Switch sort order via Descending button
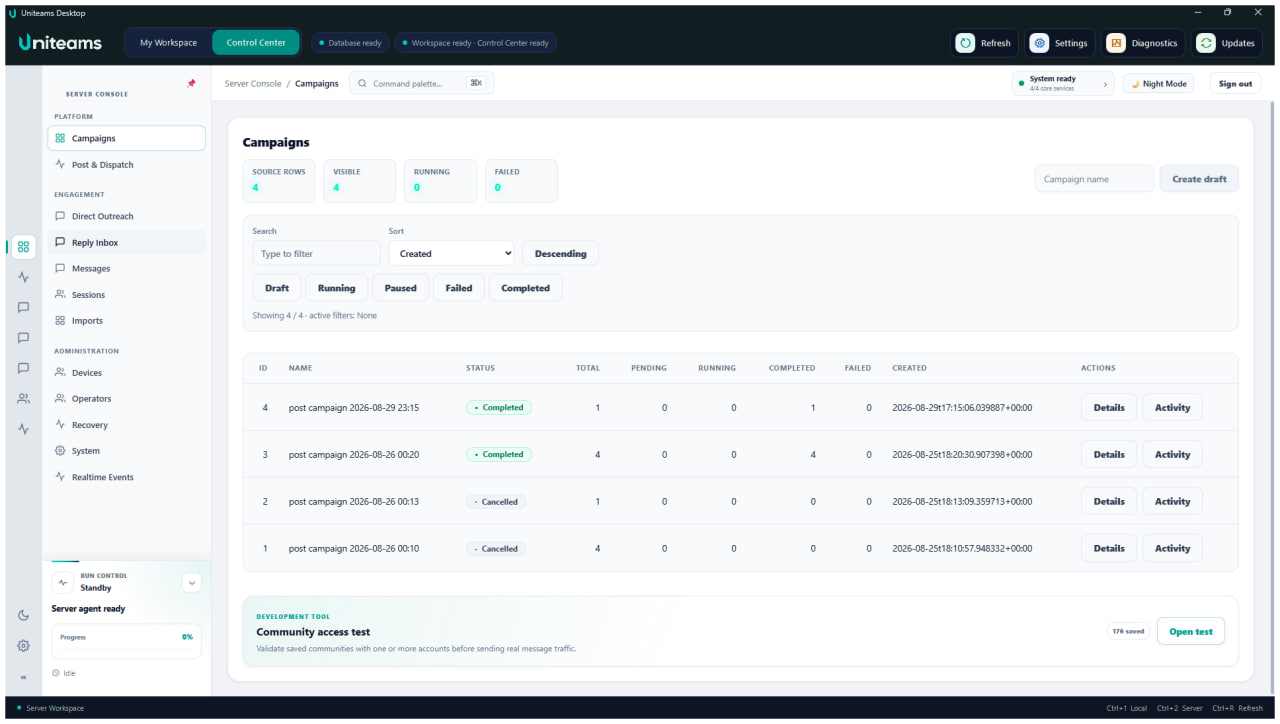1280x724 pixels. click(561, 254)
